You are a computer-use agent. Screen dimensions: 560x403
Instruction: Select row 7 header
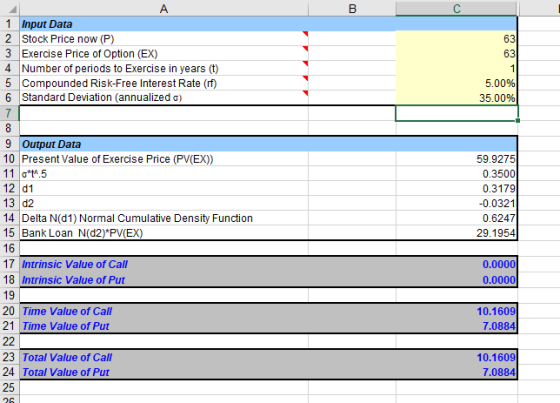tap(9, 113)
